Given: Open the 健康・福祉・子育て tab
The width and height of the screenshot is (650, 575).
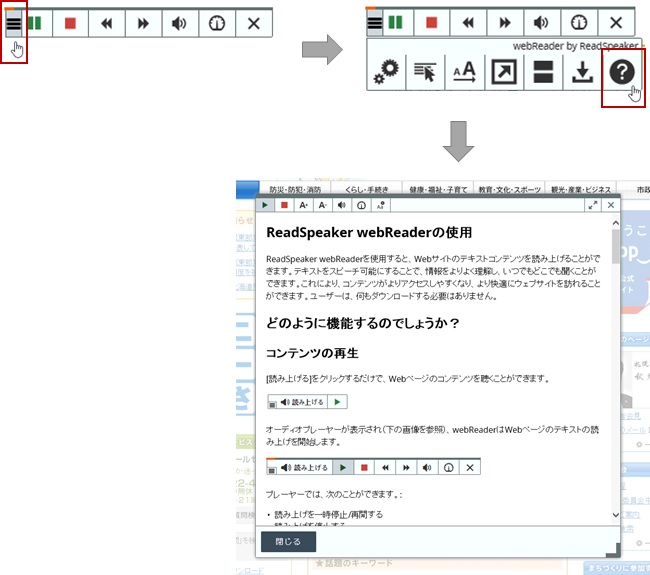Looking at the screenshot, I should (x=438, y=188).
